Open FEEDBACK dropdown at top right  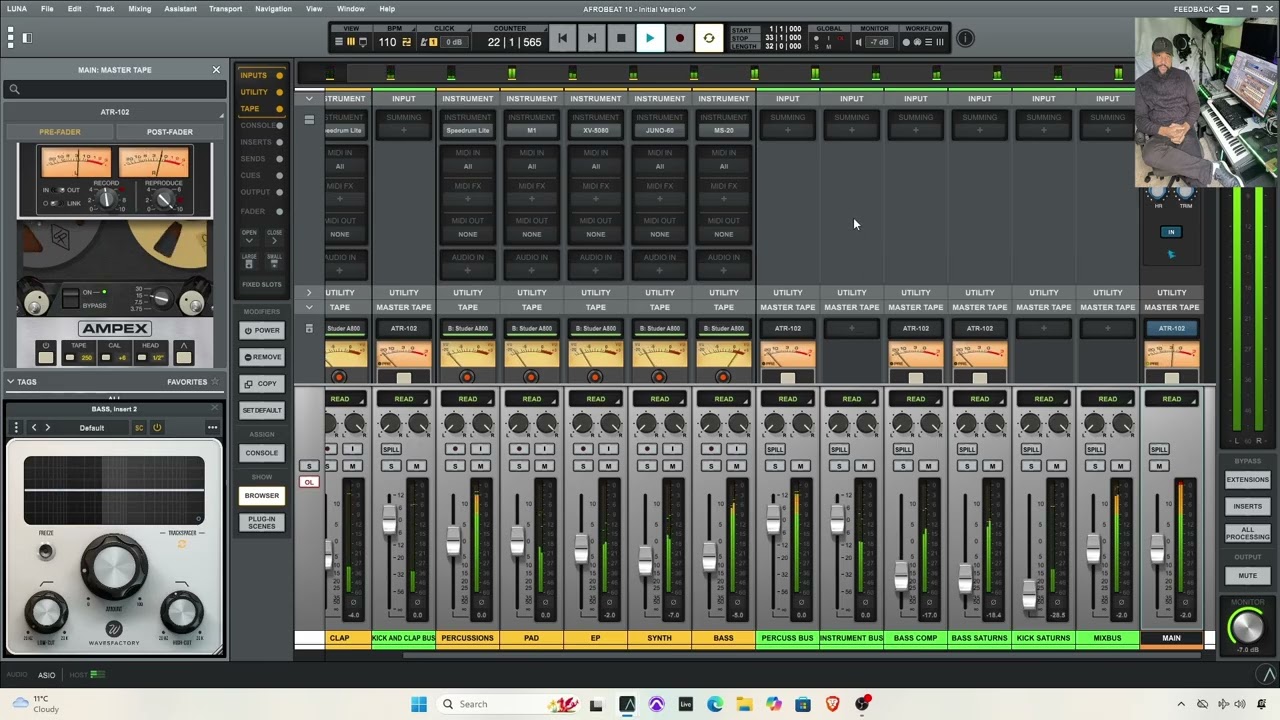pyautogui.click(x=1199, y=9)
